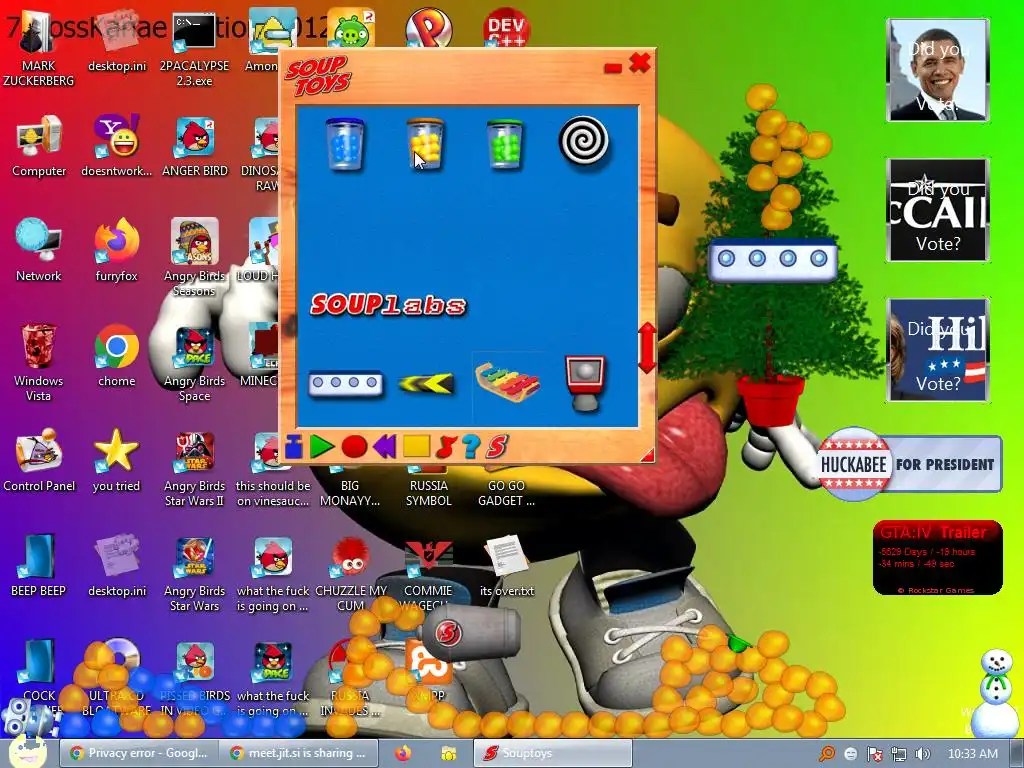This screenshot has width=1024, height=768.
Task: Click the blue weight icon in Souptoys toolbar
Action: point(294,447)
